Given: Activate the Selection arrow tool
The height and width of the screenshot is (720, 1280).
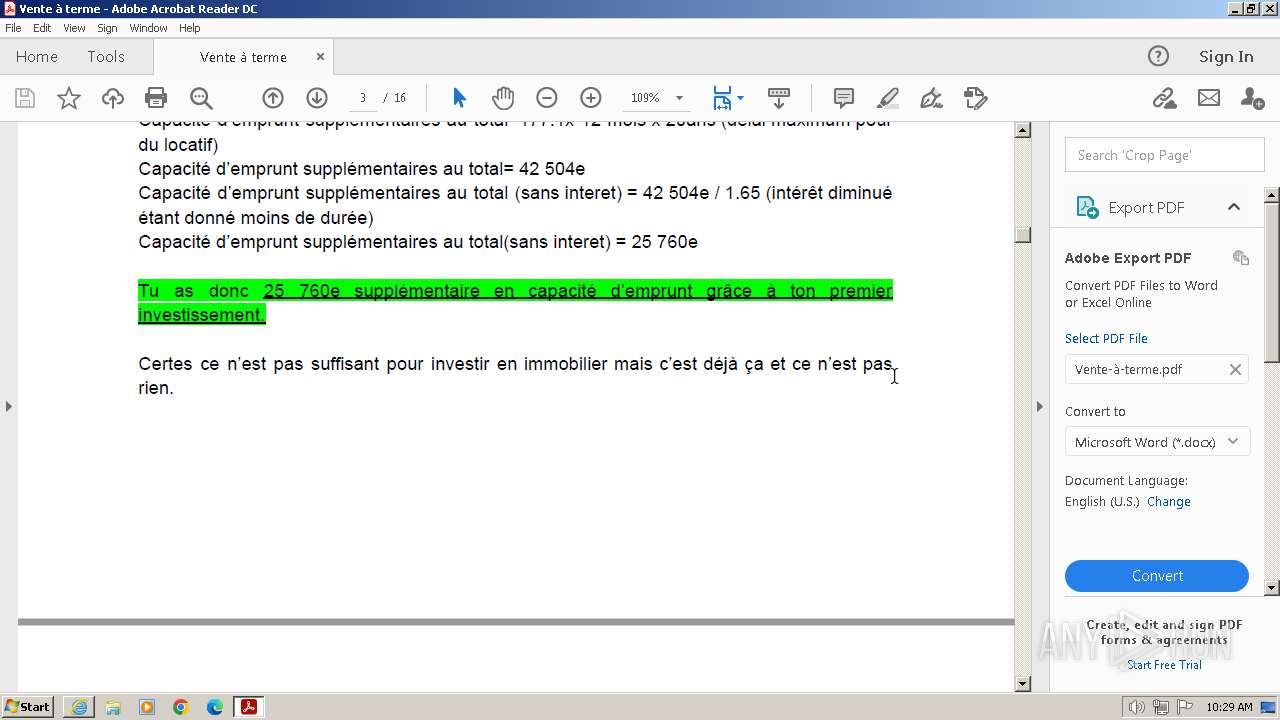Looking at the screenshot, I should (459, 98).
